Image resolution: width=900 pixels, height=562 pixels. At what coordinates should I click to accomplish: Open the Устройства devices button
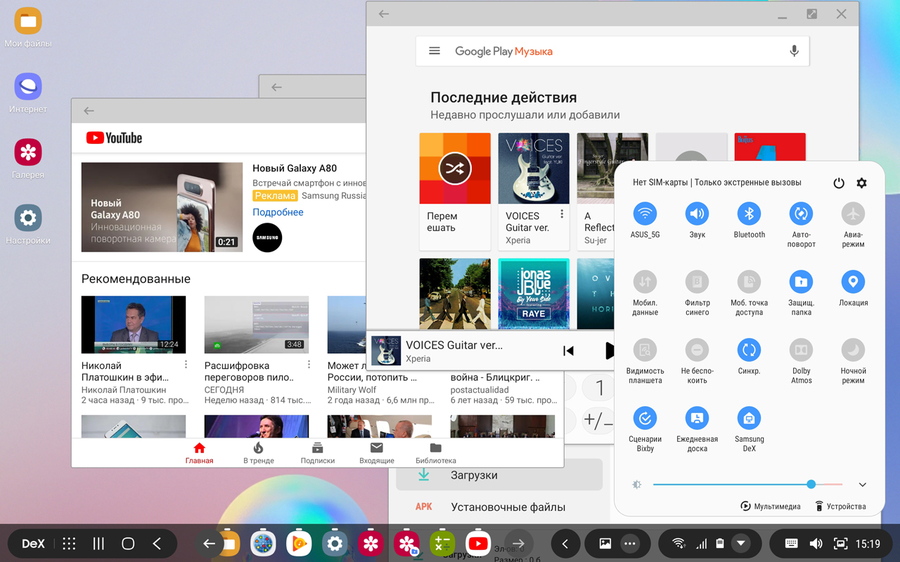(840, 506)
